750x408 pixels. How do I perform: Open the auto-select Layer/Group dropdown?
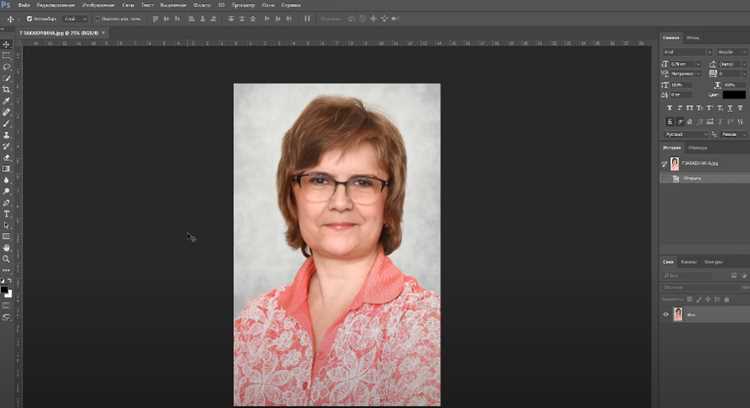tap(76, 19)
